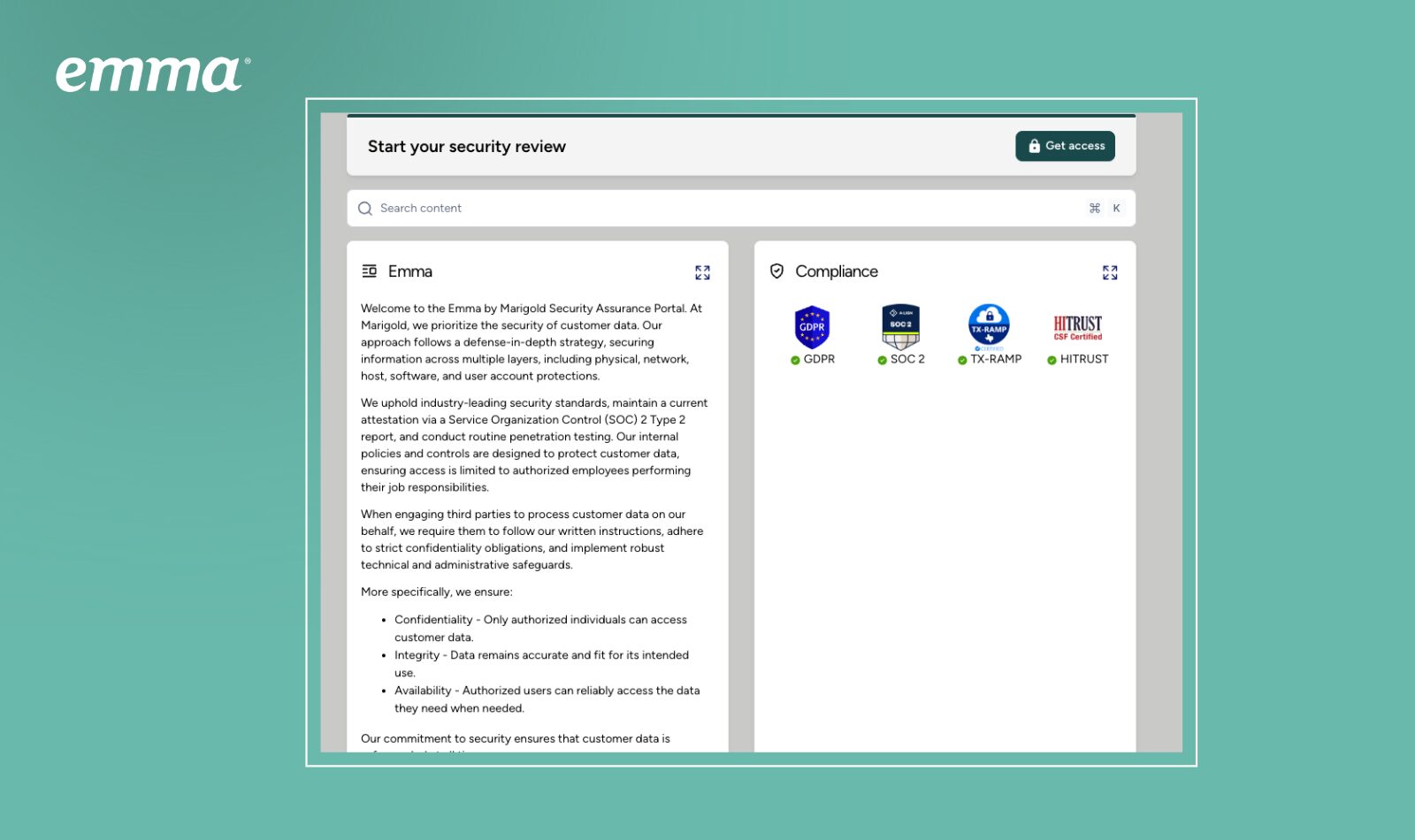Click the Compliance panel title
Image resolution: width=1415 pixels, height=840 pixels.
tap(837, 271)
